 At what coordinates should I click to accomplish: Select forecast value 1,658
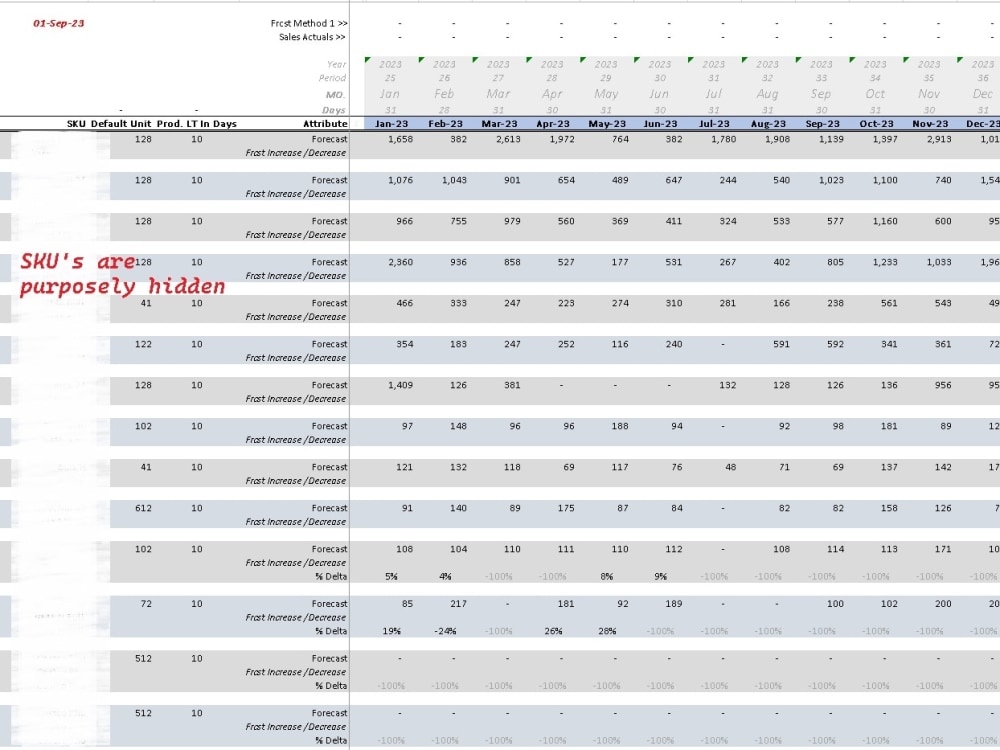401,139
